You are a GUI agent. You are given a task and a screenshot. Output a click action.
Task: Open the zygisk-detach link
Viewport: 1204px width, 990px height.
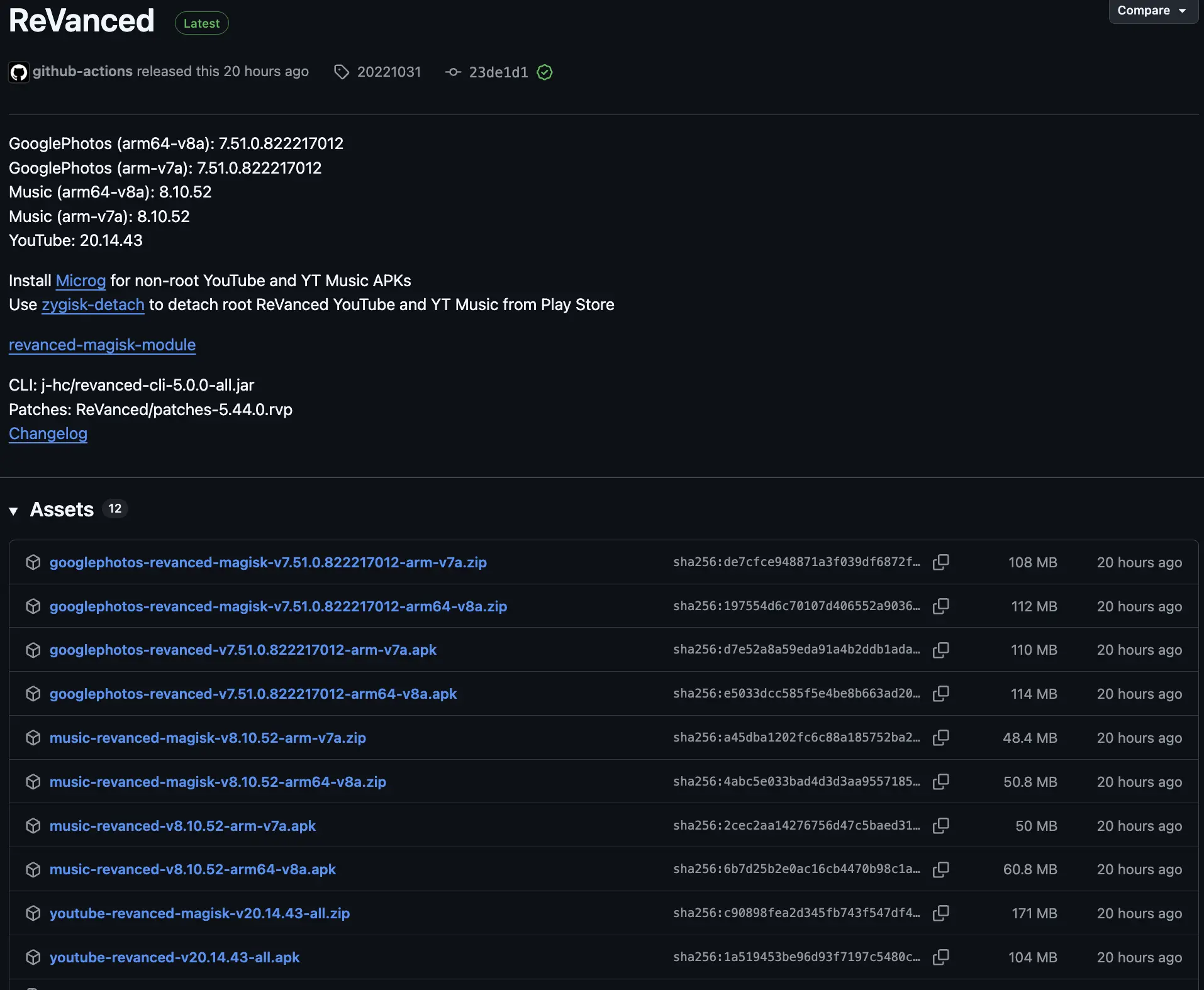[x=93, y=305]
